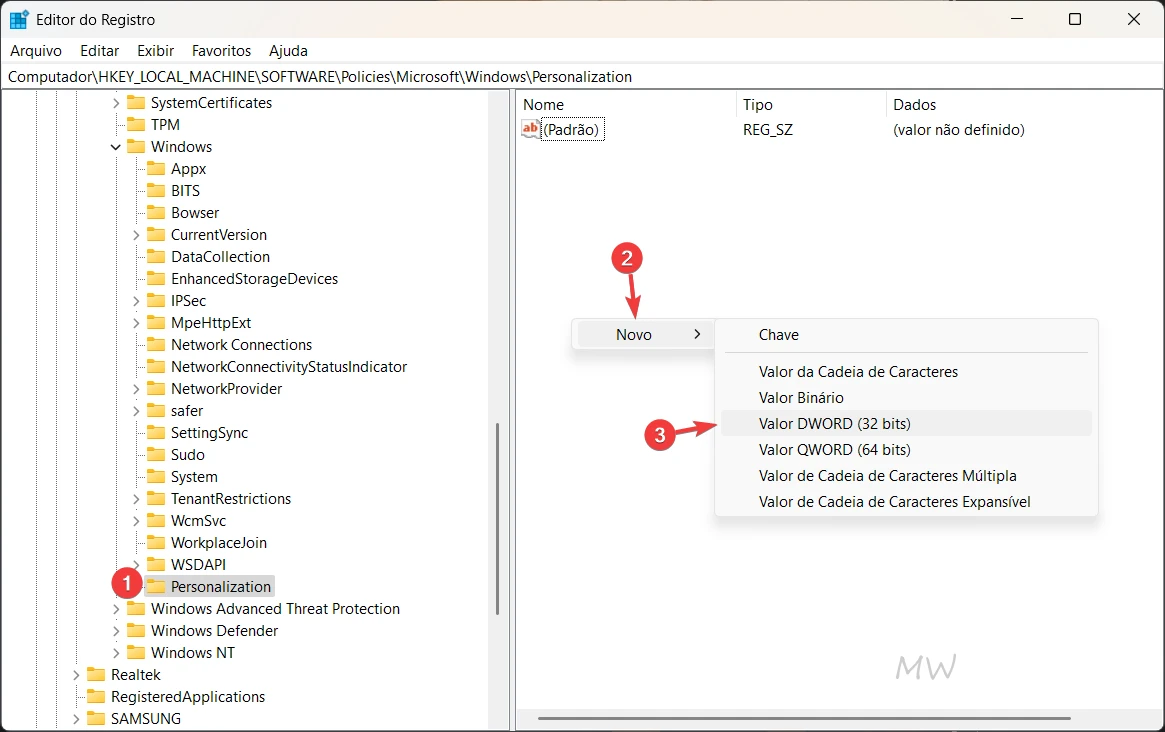Open the Favoritos menu
The height and width of the screenshot is (732, 1165).
point(221,50)
